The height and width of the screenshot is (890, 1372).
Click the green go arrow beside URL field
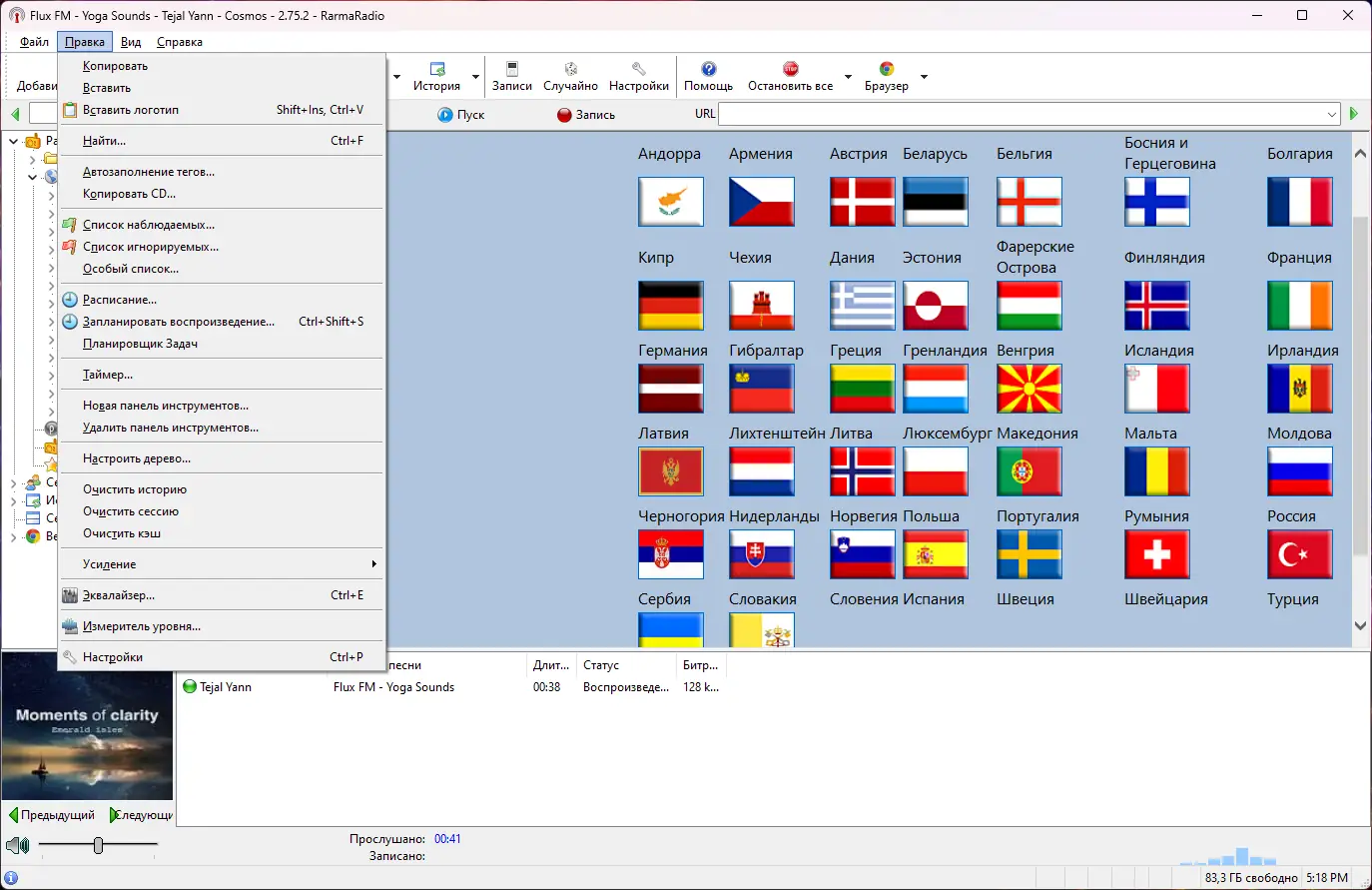1354,114
